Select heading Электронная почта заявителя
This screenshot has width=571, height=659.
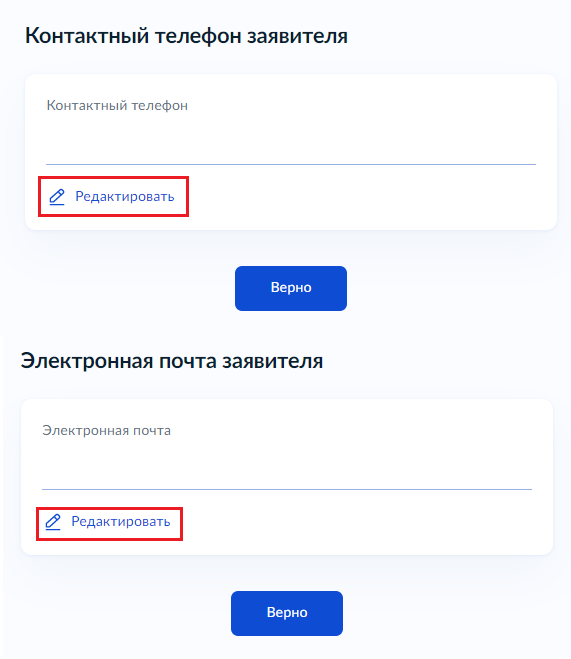click(x=172, y=361)
